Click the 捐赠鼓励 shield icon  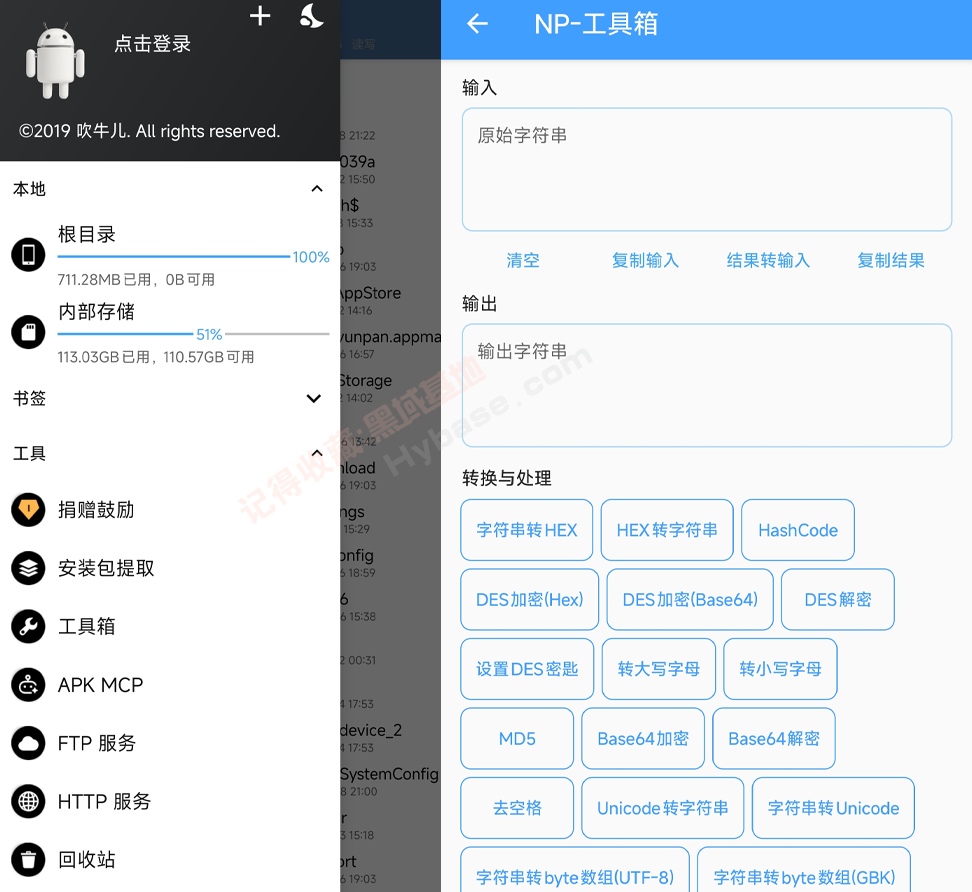(x=29, y=510)
